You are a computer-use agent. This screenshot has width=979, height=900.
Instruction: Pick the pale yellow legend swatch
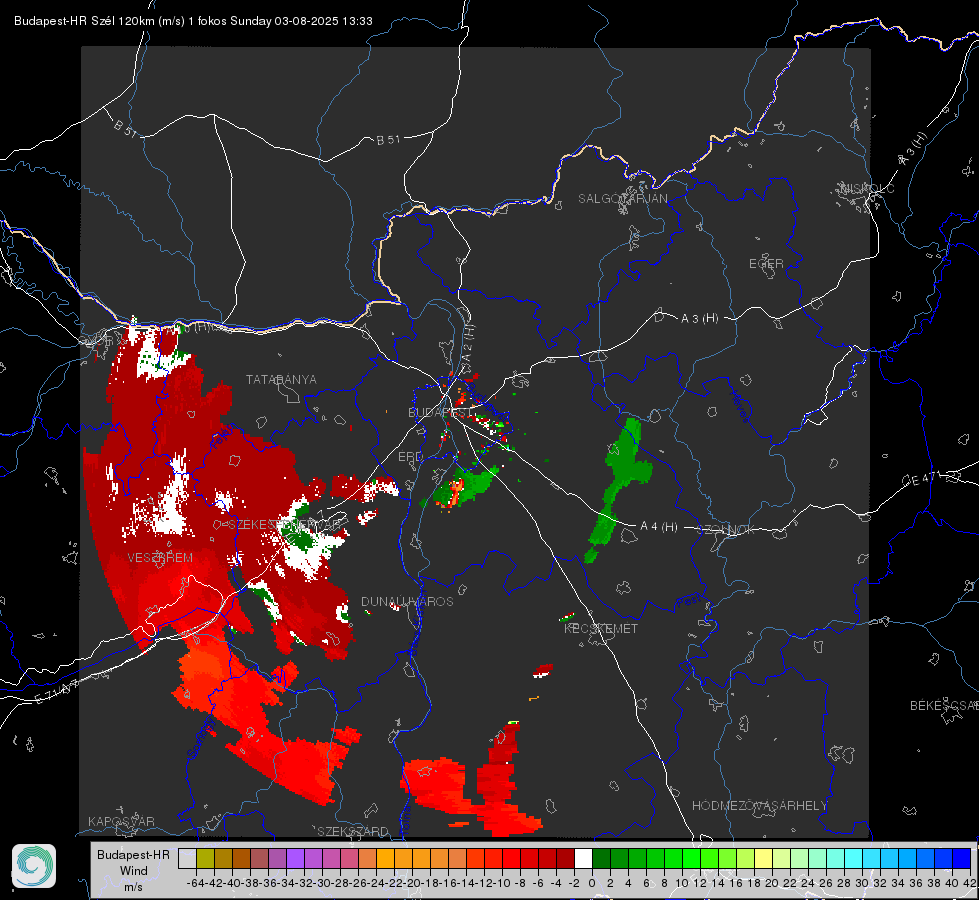coord(763,858)
